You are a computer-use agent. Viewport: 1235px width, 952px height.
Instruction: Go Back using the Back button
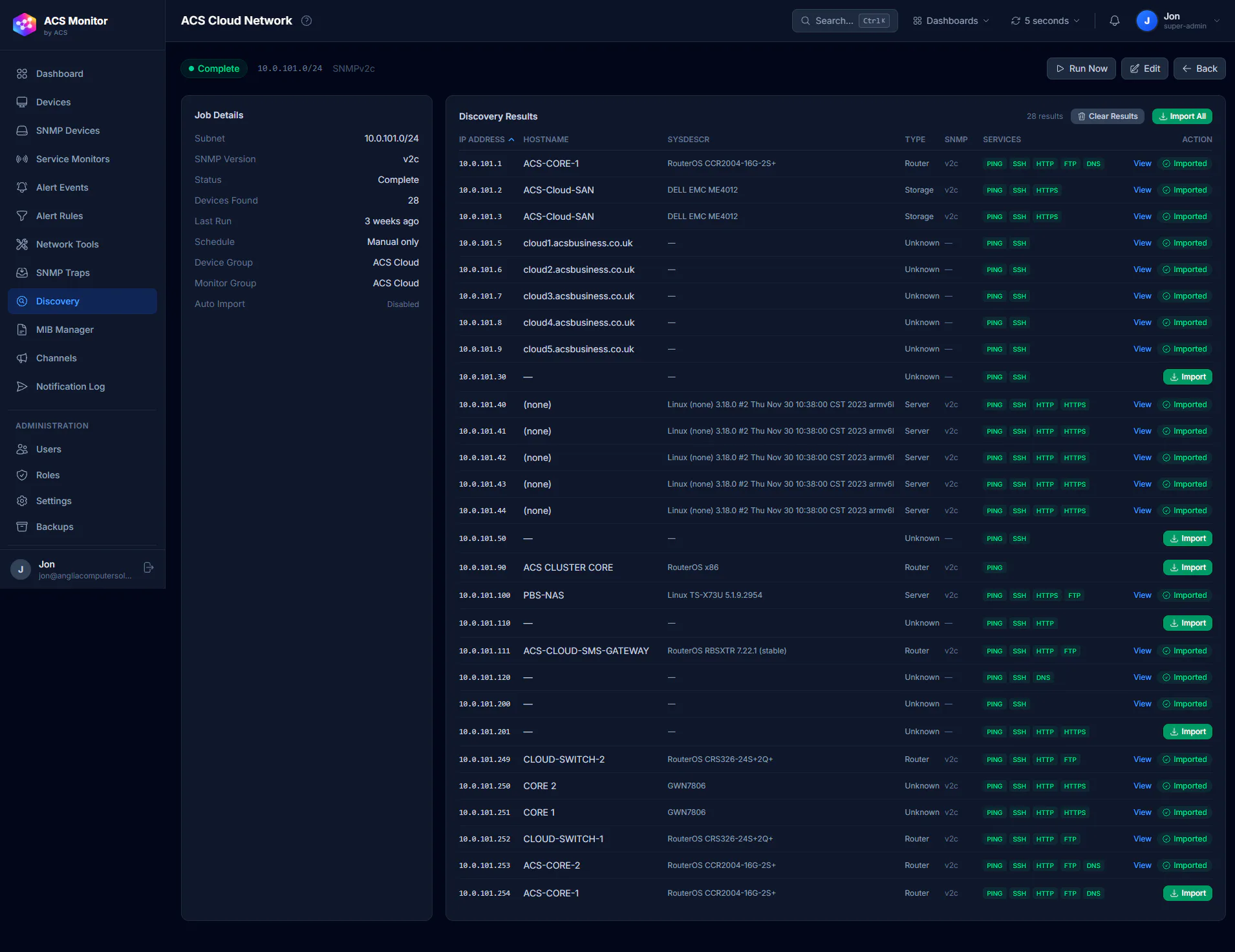[1199, 69]
